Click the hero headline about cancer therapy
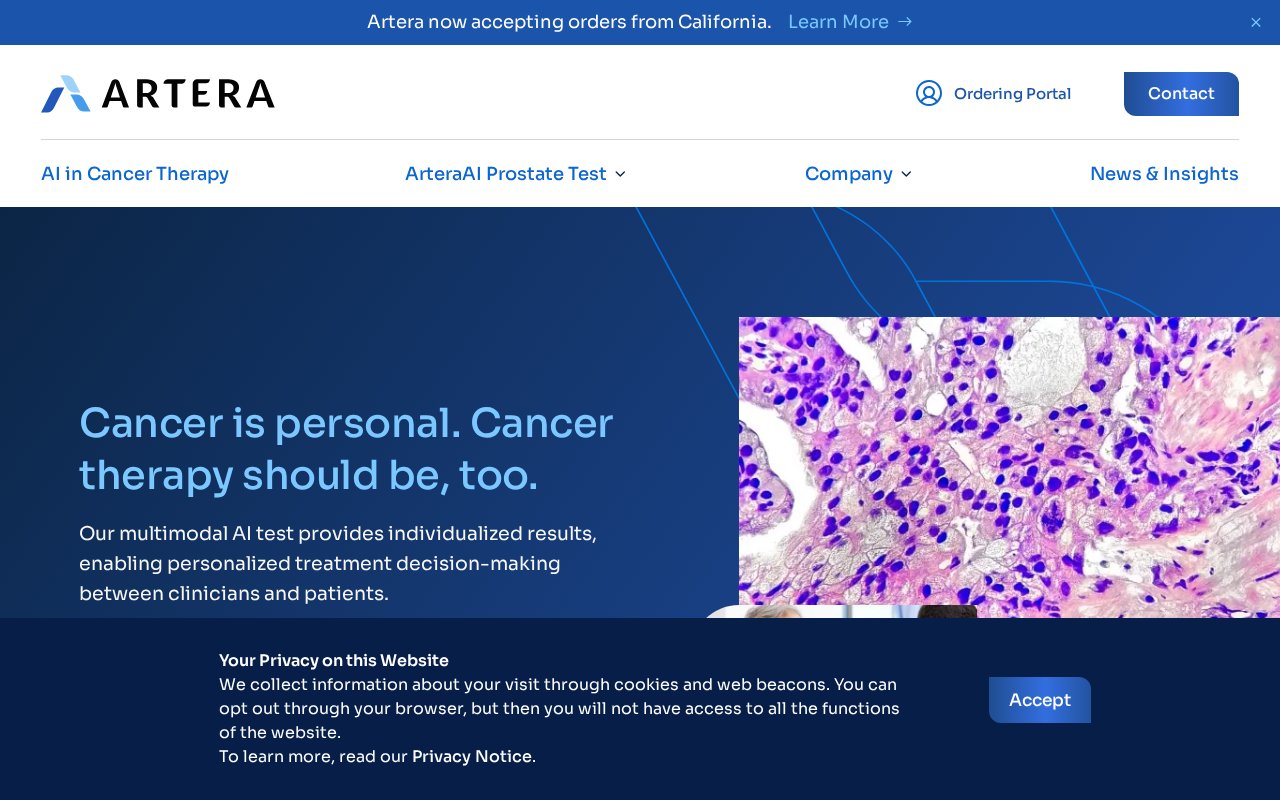This screenshot has height=800, width=1280. tap(346, 449)
